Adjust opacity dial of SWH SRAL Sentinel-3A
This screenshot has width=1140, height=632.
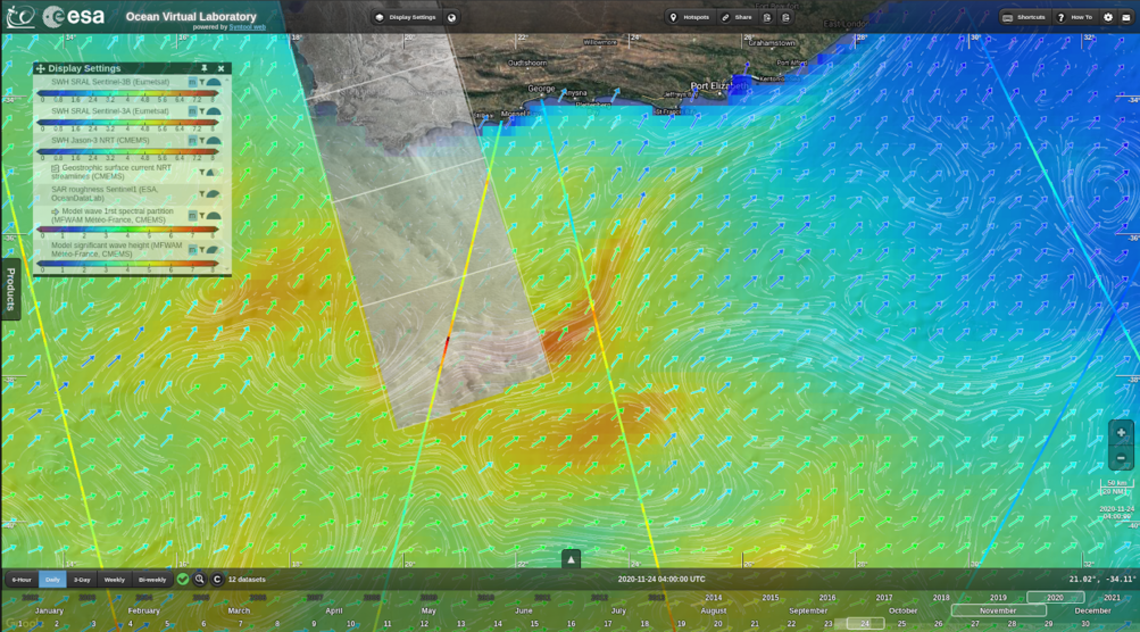point(214,111)
